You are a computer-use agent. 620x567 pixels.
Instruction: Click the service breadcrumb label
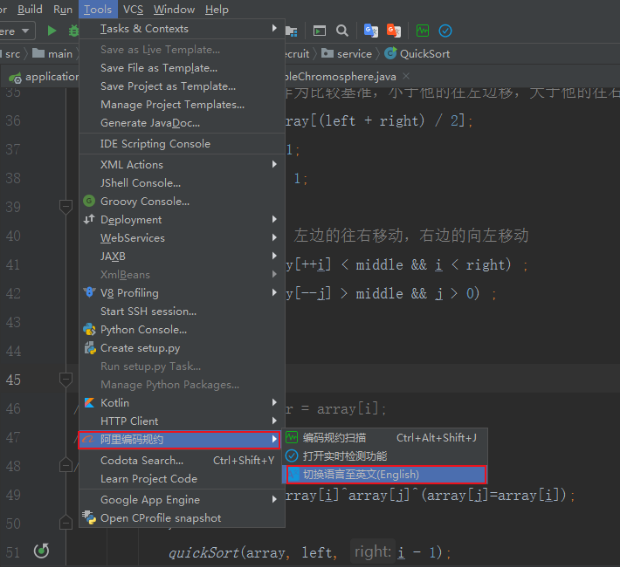click(x=354, y=54)
